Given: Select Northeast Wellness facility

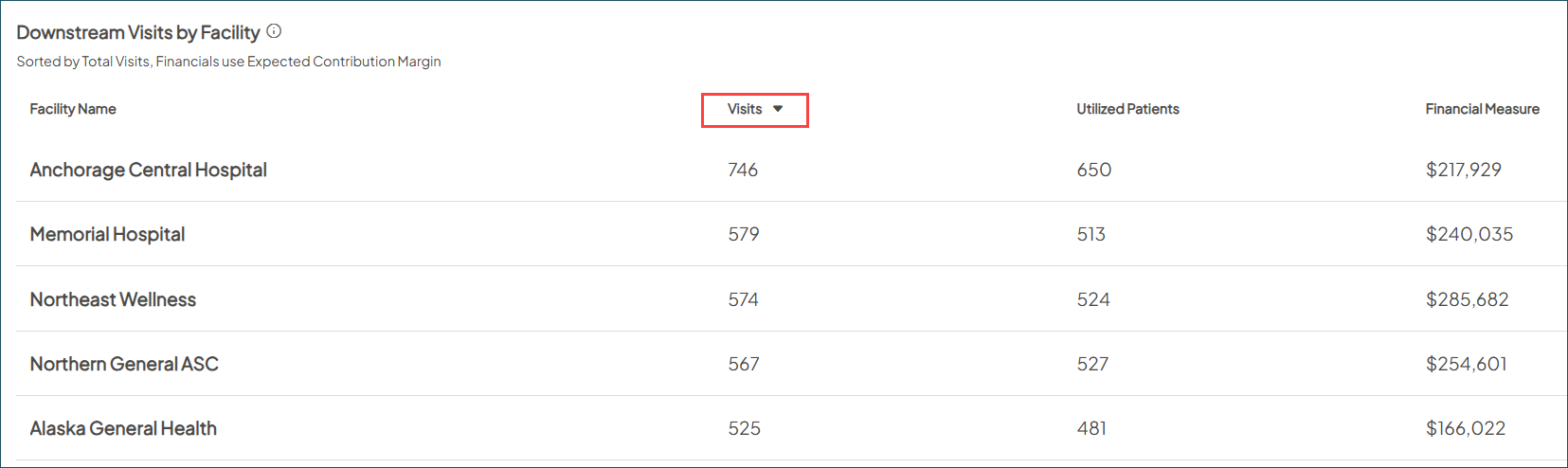Looking at the screenshot, I should tap(113, 299).
